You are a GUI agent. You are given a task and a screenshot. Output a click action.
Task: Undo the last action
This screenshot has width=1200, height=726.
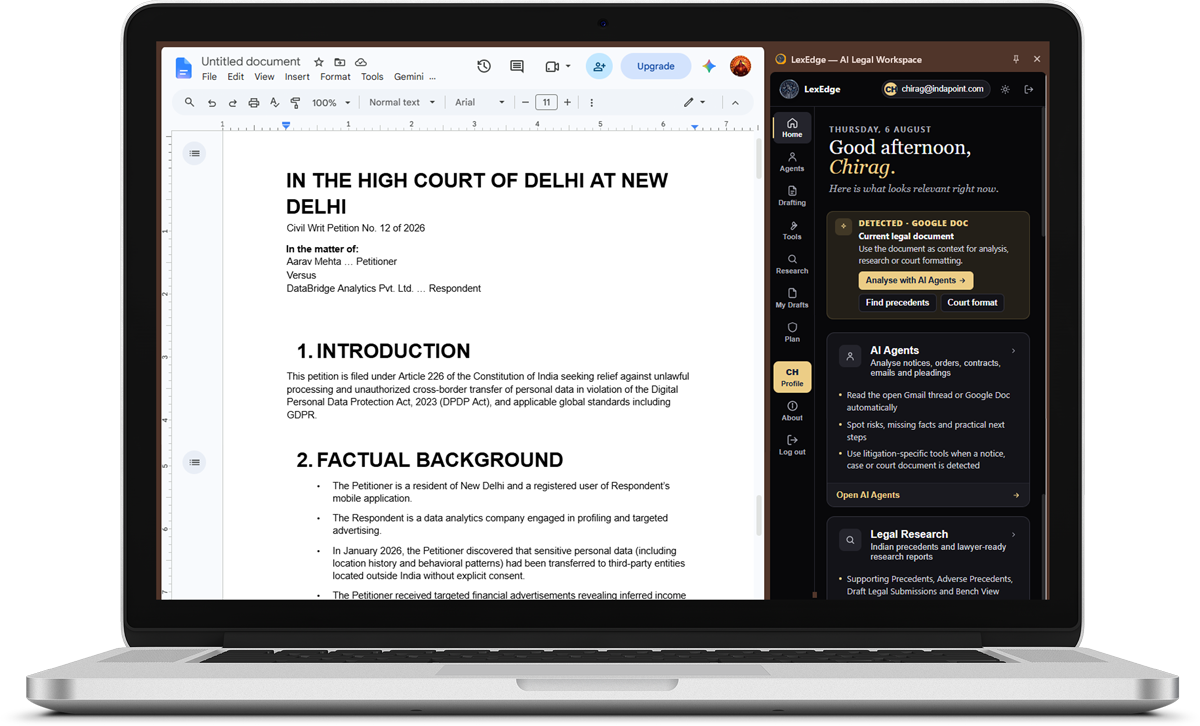[x=211, y=102]
